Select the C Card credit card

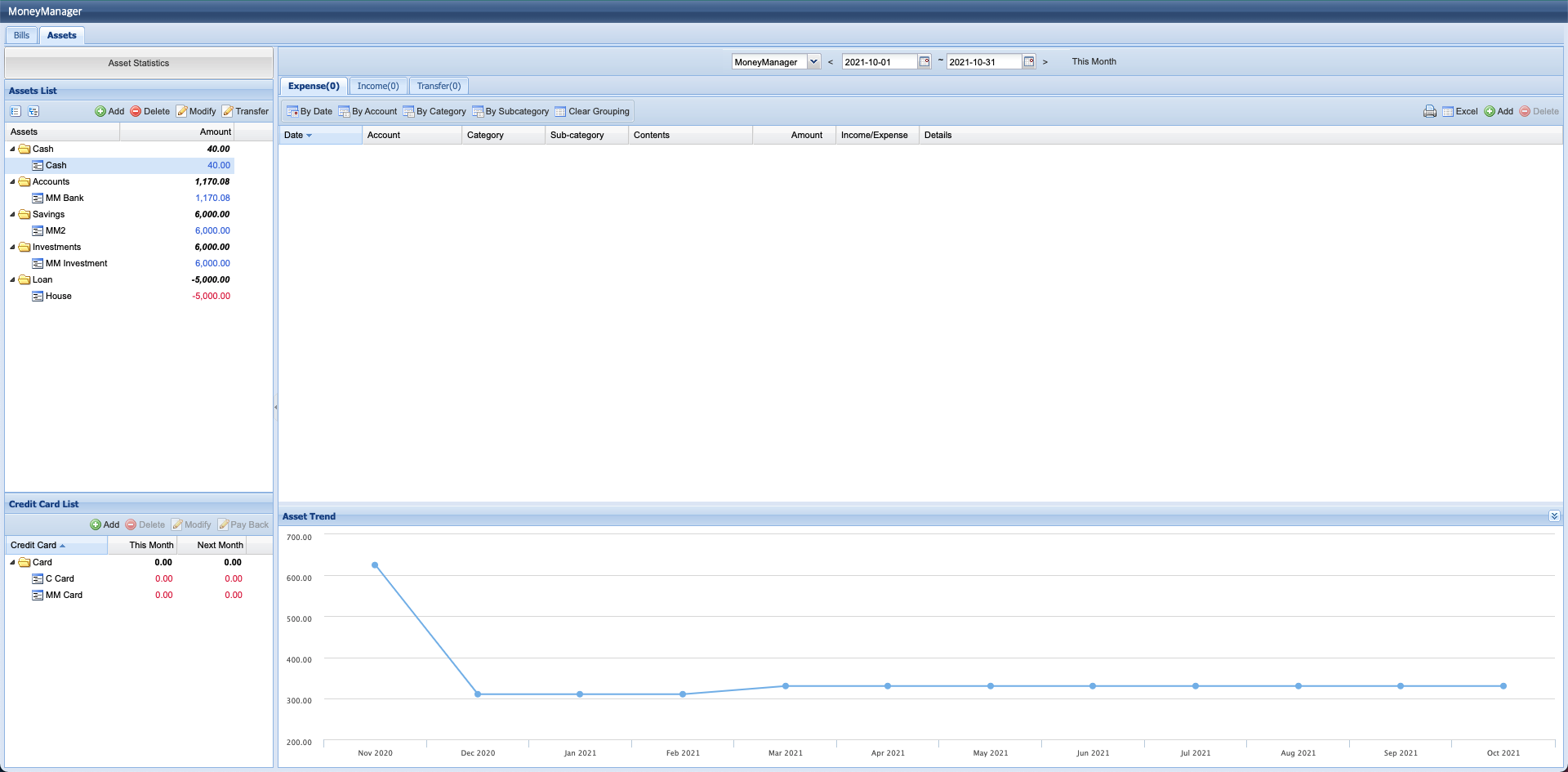127,578
